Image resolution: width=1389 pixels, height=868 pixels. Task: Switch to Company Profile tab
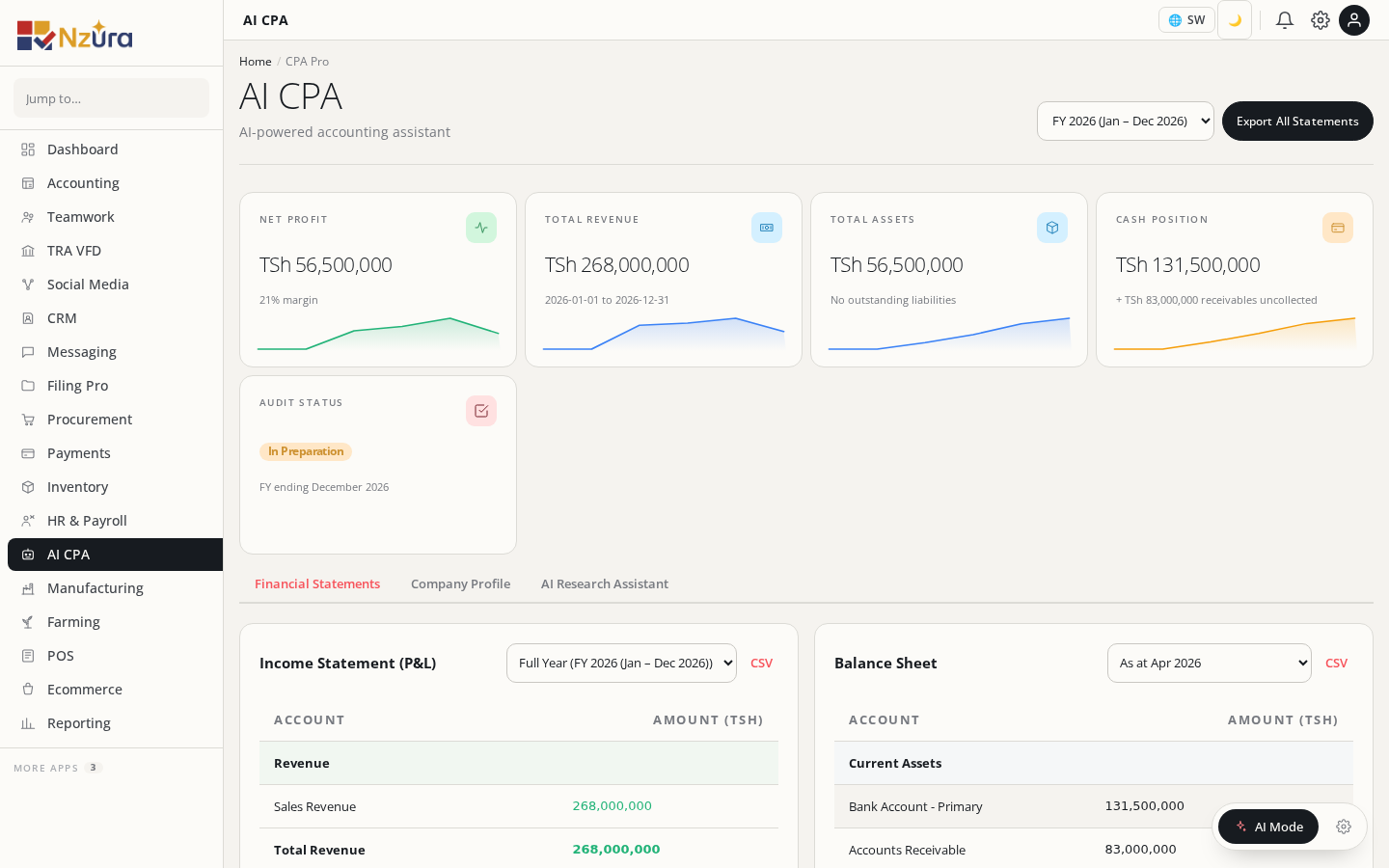460,584
